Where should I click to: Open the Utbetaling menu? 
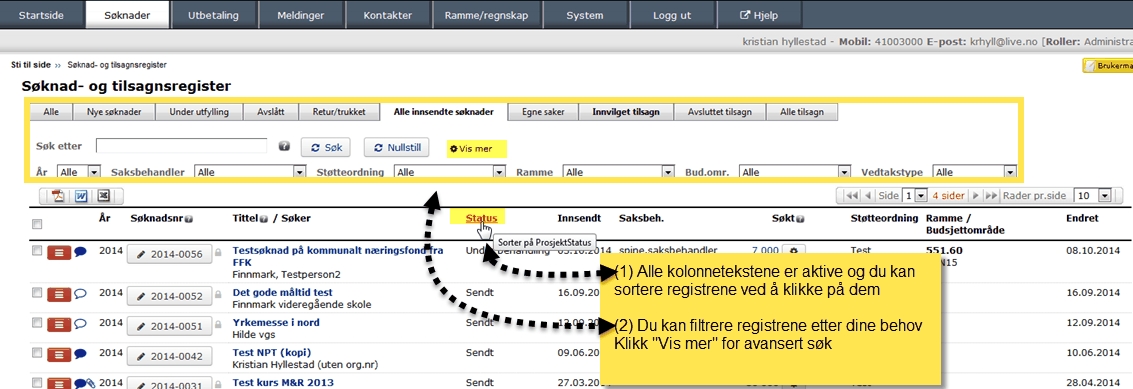213,15
